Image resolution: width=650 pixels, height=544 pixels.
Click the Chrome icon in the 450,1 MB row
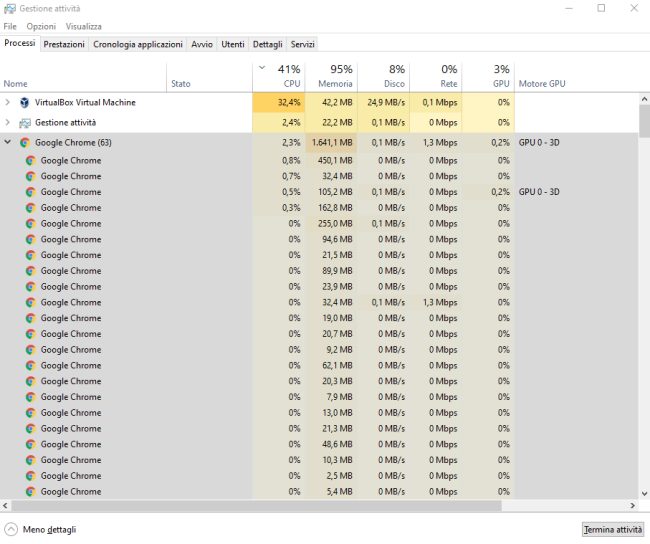(x=31, y=160)
